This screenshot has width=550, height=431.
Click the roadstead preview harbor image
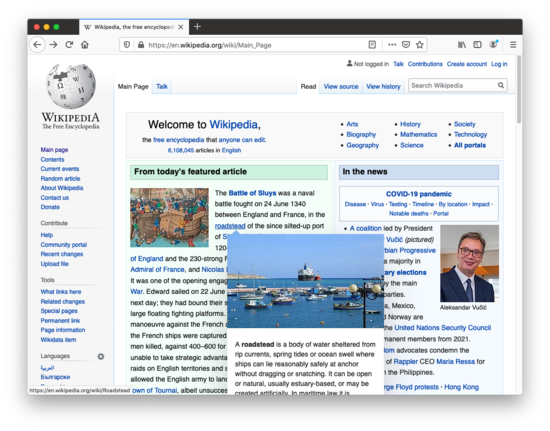click(305, 281)
